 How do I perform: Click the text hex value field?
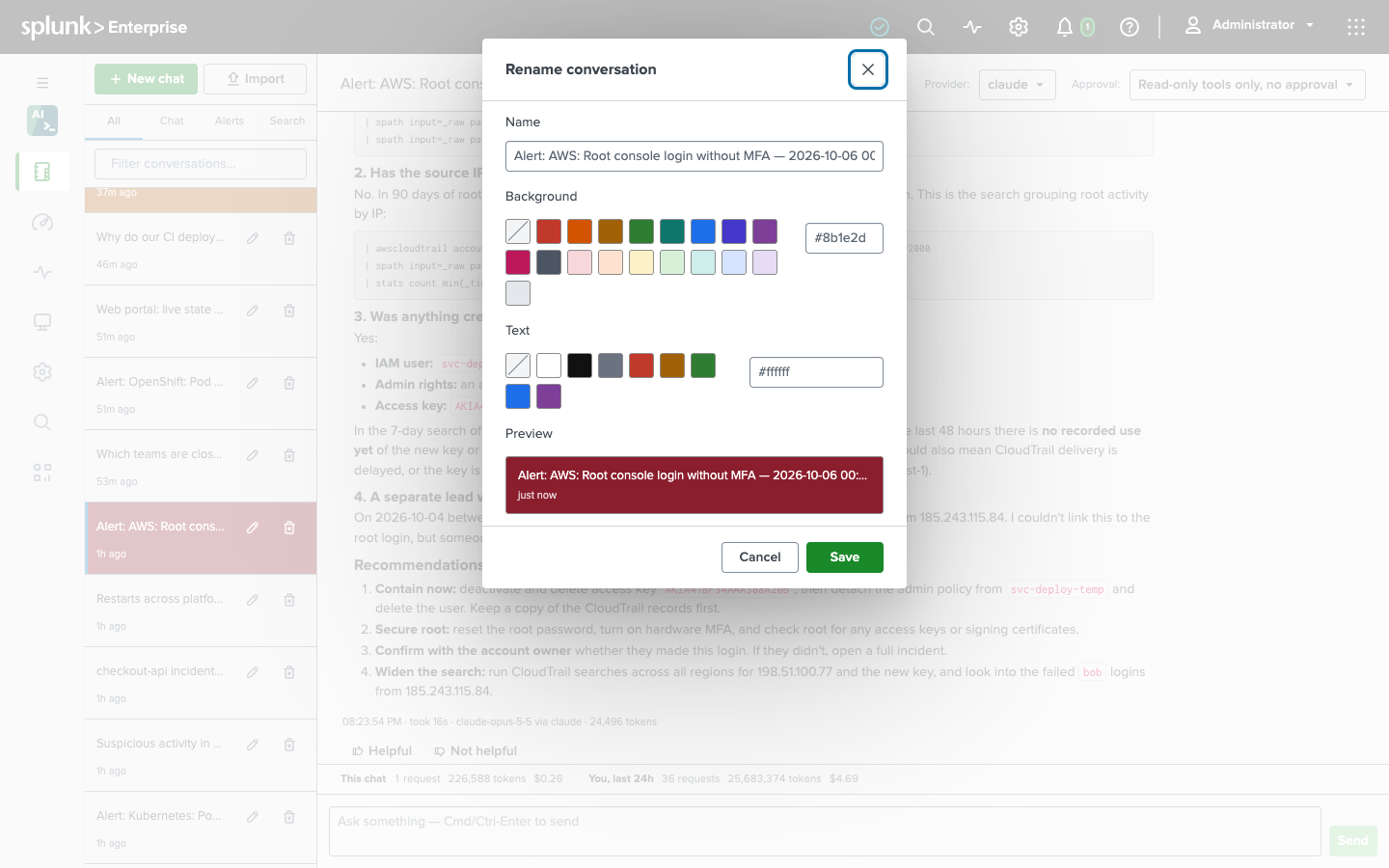816,372
